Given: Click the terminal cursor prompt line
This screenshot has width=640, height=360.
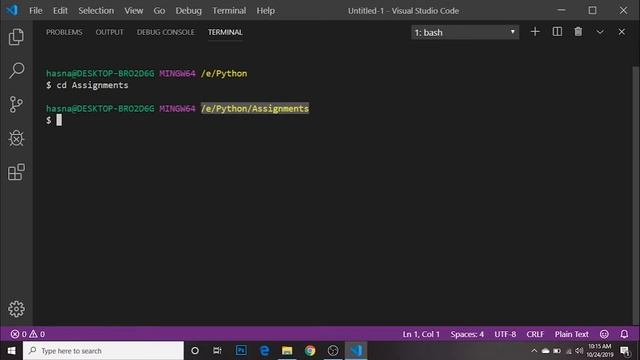Looking at the screenshot, I should (x=54, y=120).
